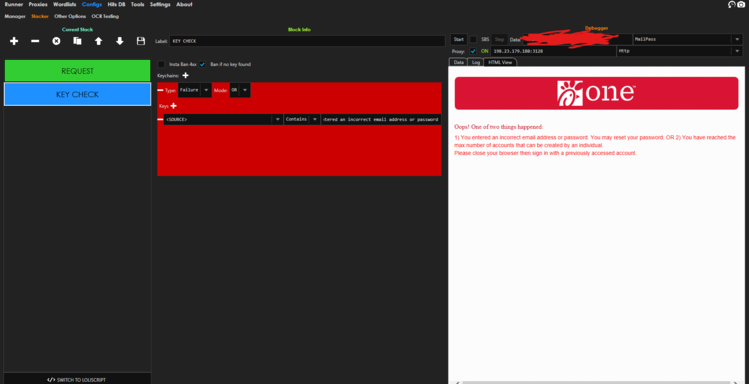Expand the <SOURCE> left-term dropdown
Image resolution: width=749 pixels, height=384 pixels.
pyautogui.click(x=223, y=119)
